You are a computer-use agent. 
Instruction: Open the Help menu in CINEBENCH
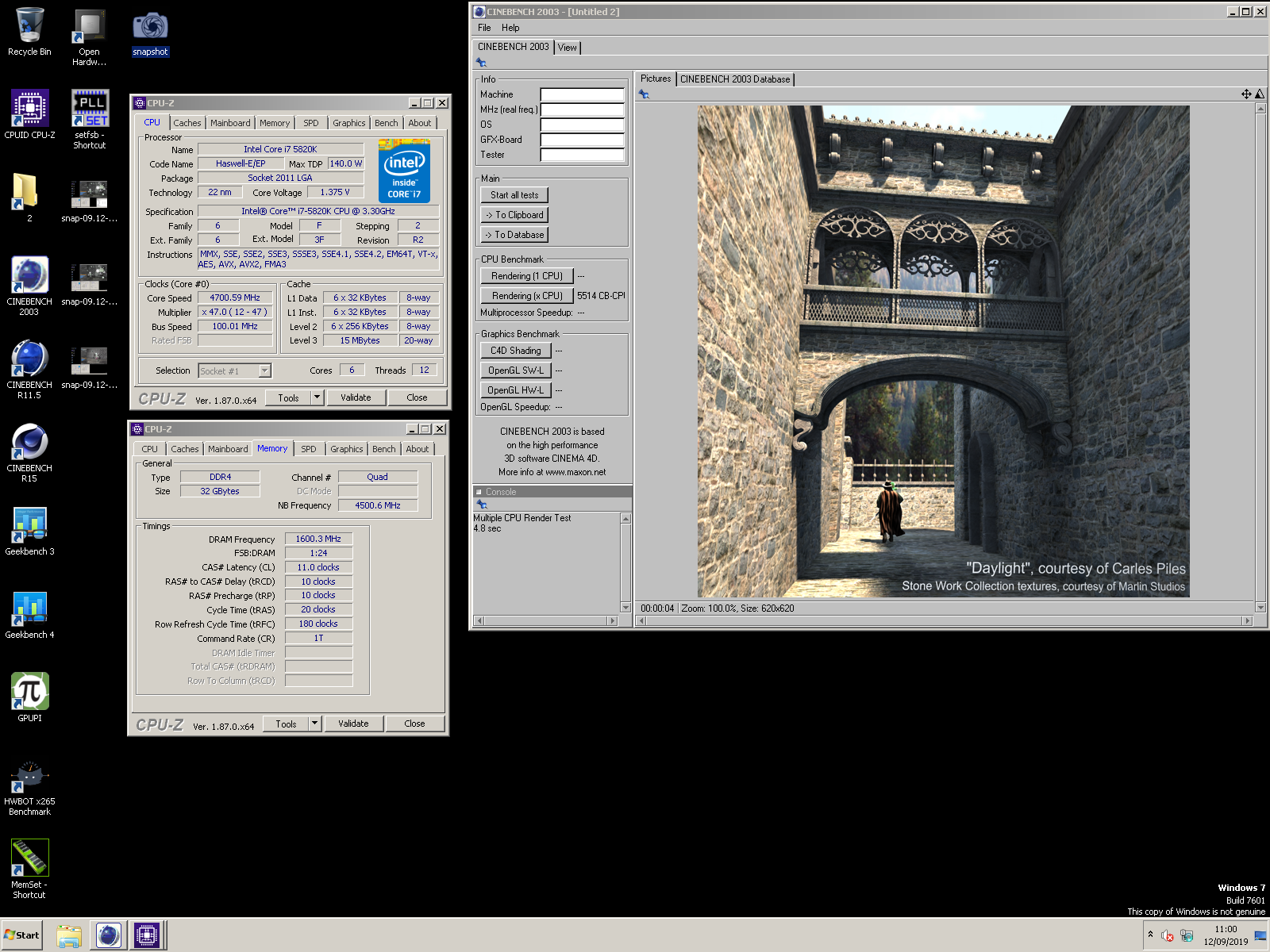[x=510, y=28]
